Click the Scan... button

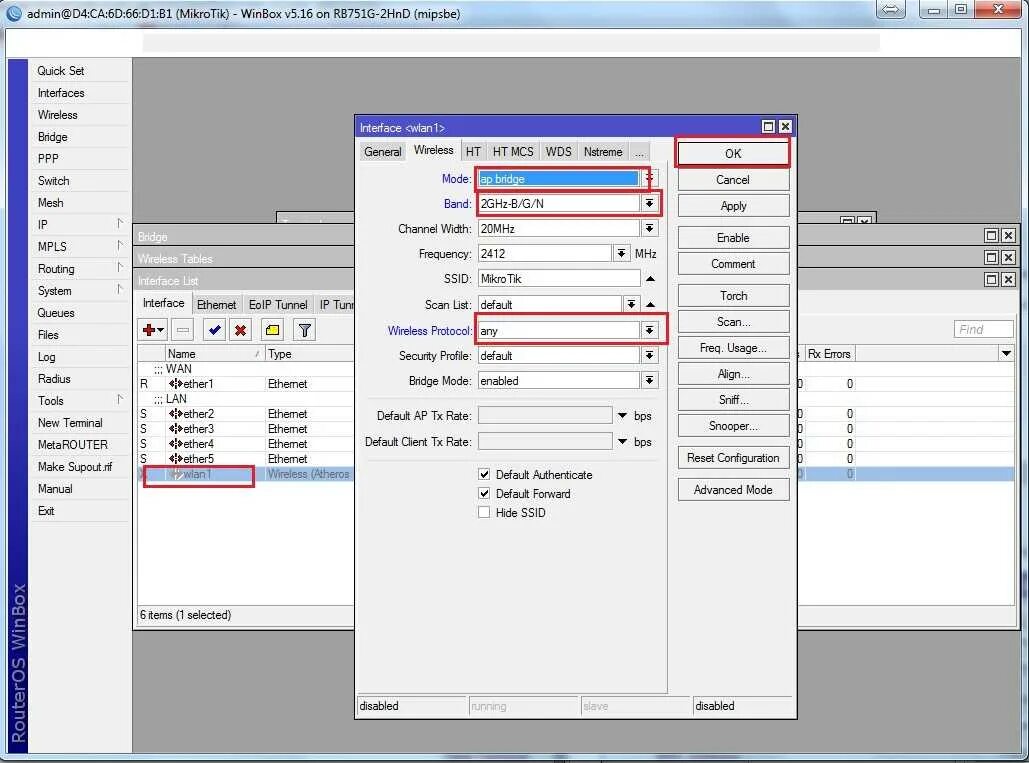733,322
